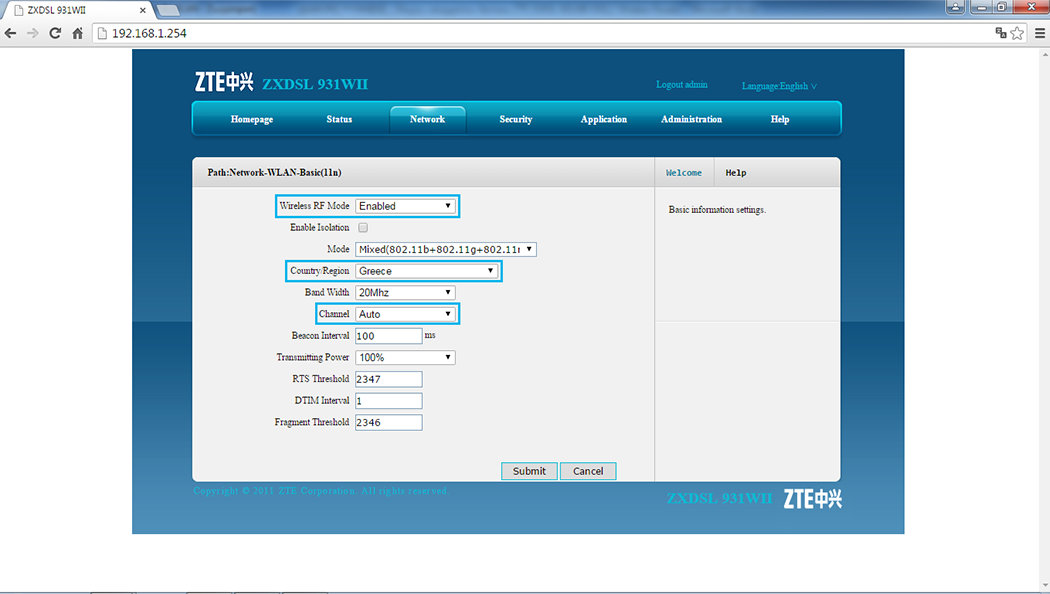Open Help in the navigation bar

point(779,119)
